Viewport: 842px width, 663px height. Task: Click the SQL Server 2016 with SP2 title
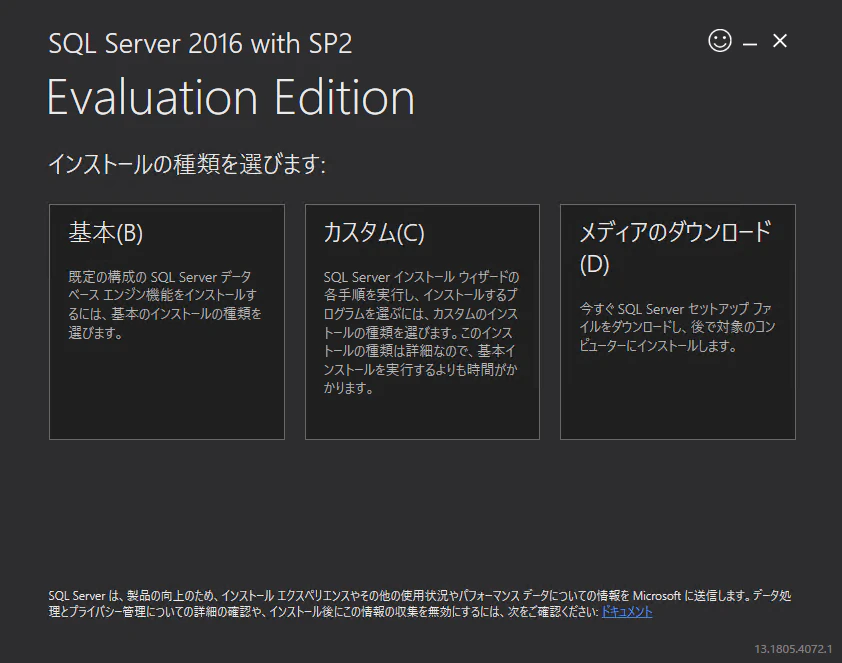[x=200, y=43]
